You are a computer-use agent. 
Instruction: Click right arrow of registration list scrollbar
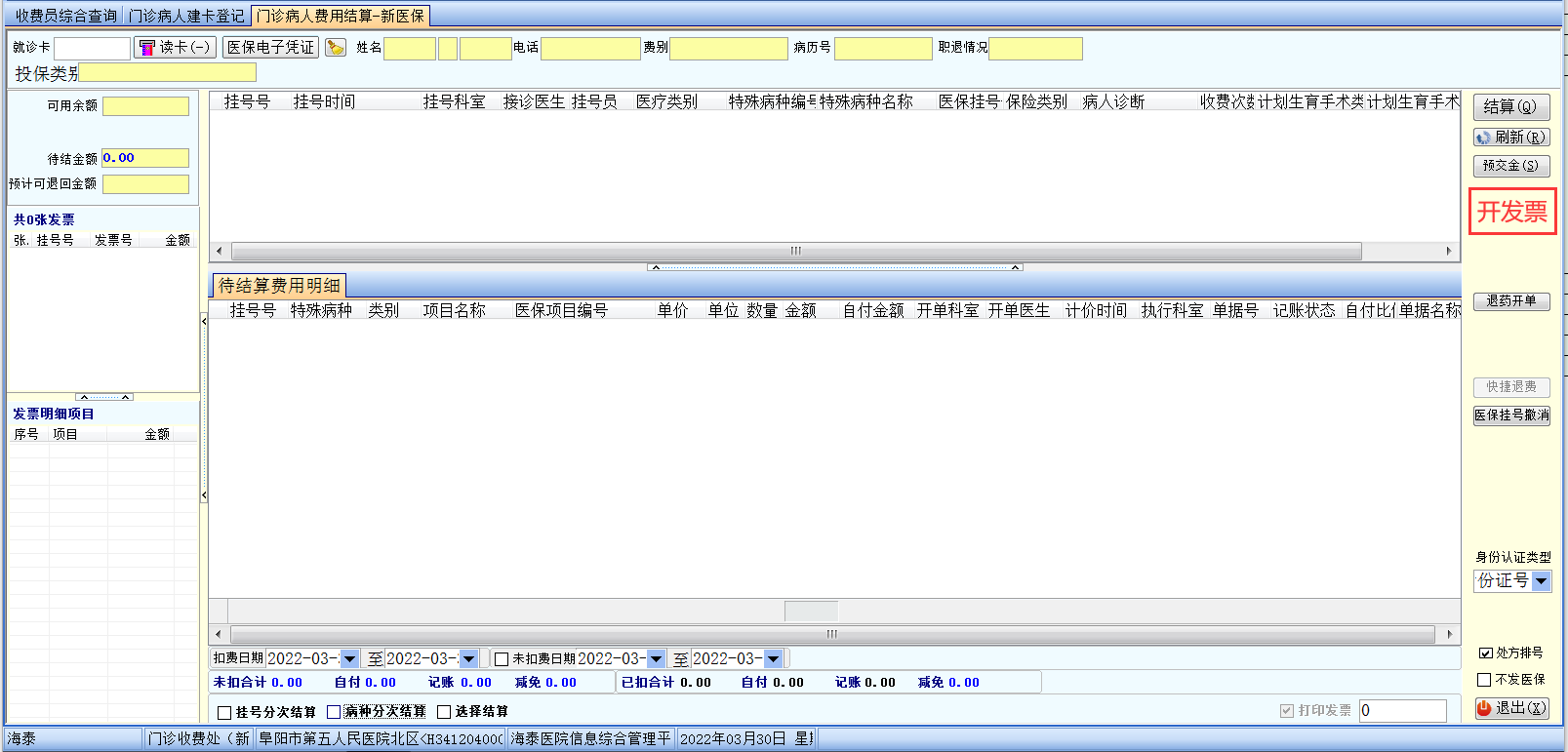1450,251
